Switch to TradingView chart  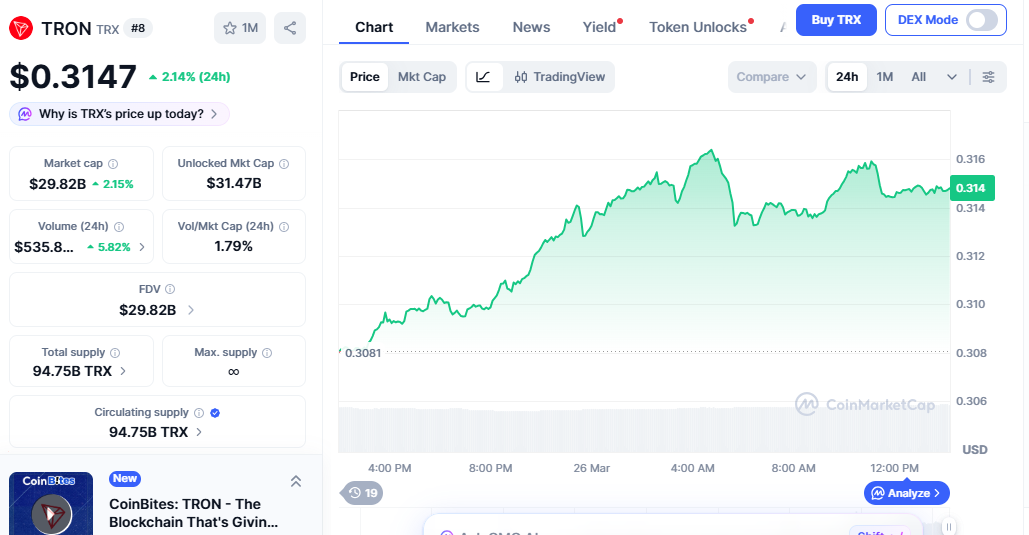tap(559, 77)
